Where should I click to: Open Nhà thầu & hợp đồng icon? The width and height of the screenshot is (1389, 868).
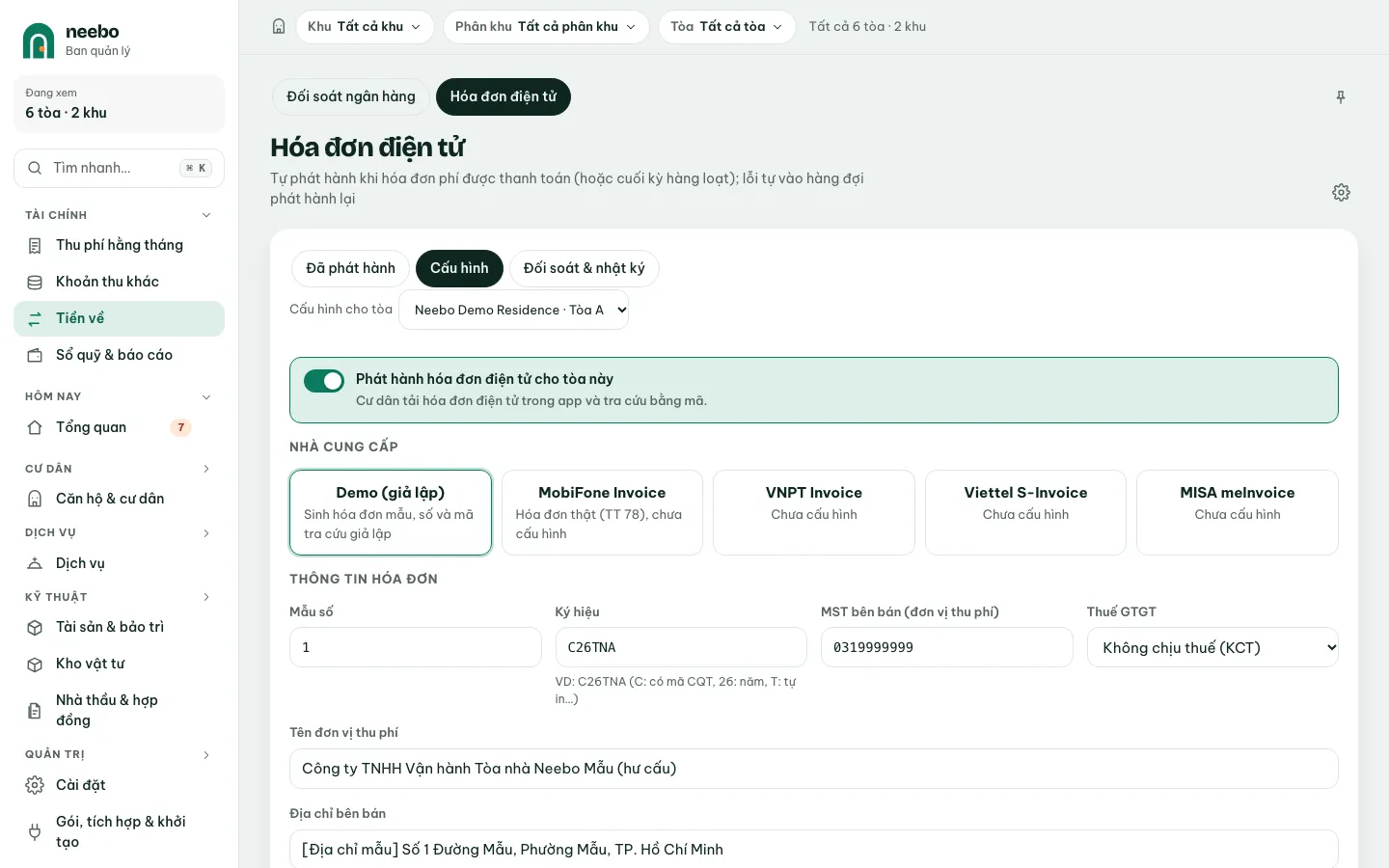tap(35, 711)
